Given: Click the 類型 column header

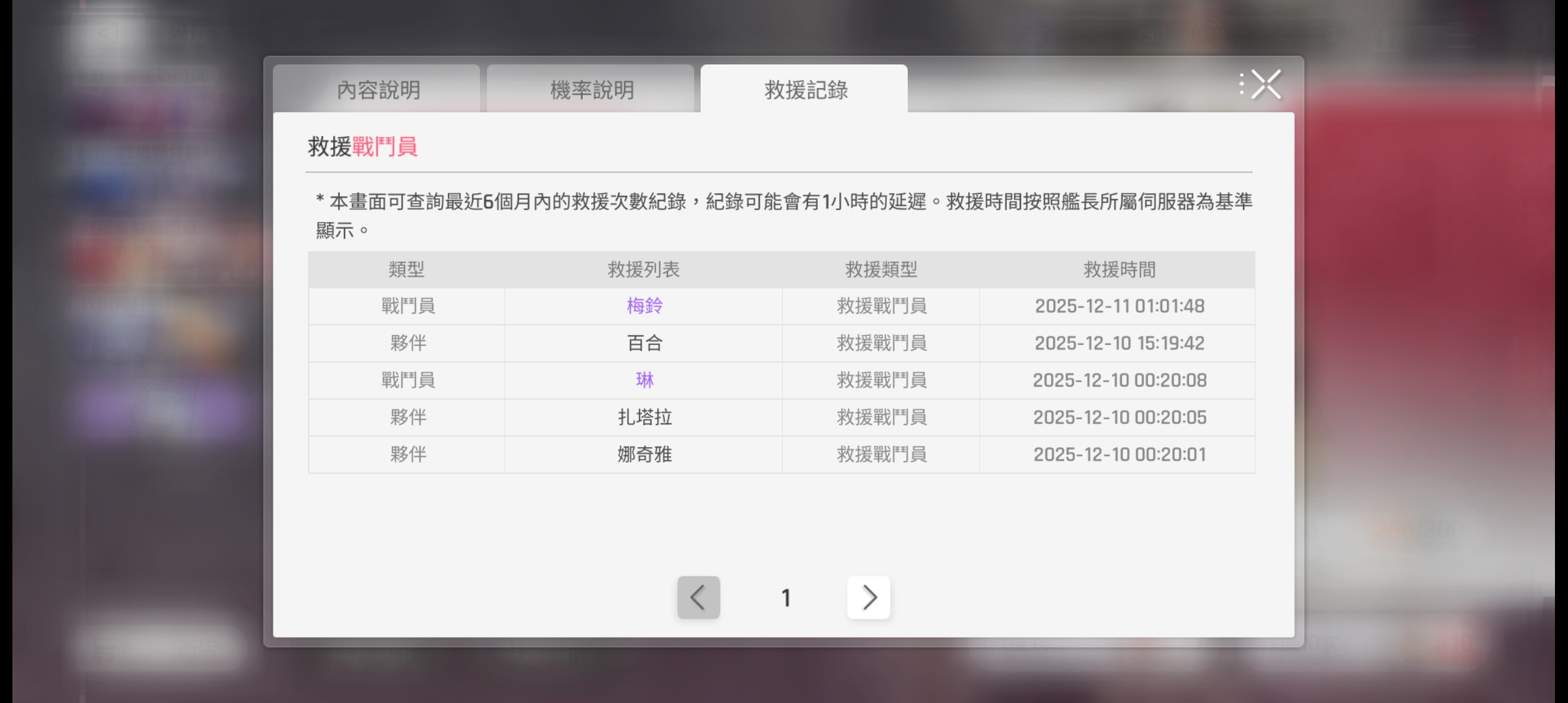Looking at the screenshot, I should [406, 269].
